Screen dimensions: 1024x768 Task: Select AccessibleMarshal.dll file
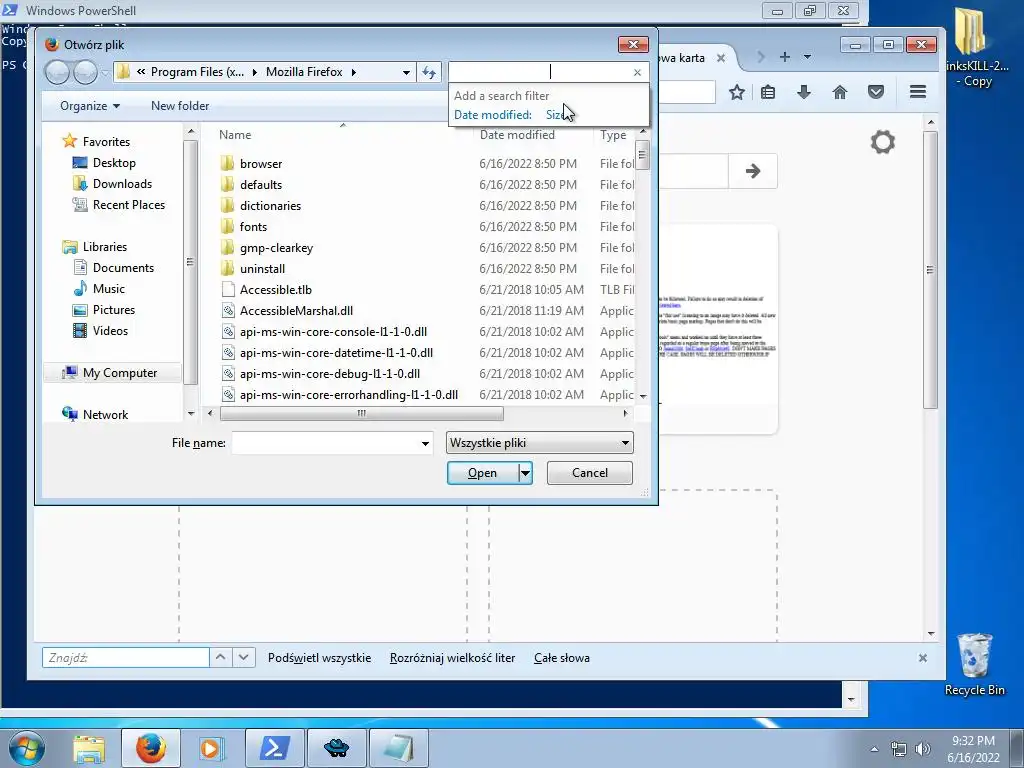[x=296, y=311]
